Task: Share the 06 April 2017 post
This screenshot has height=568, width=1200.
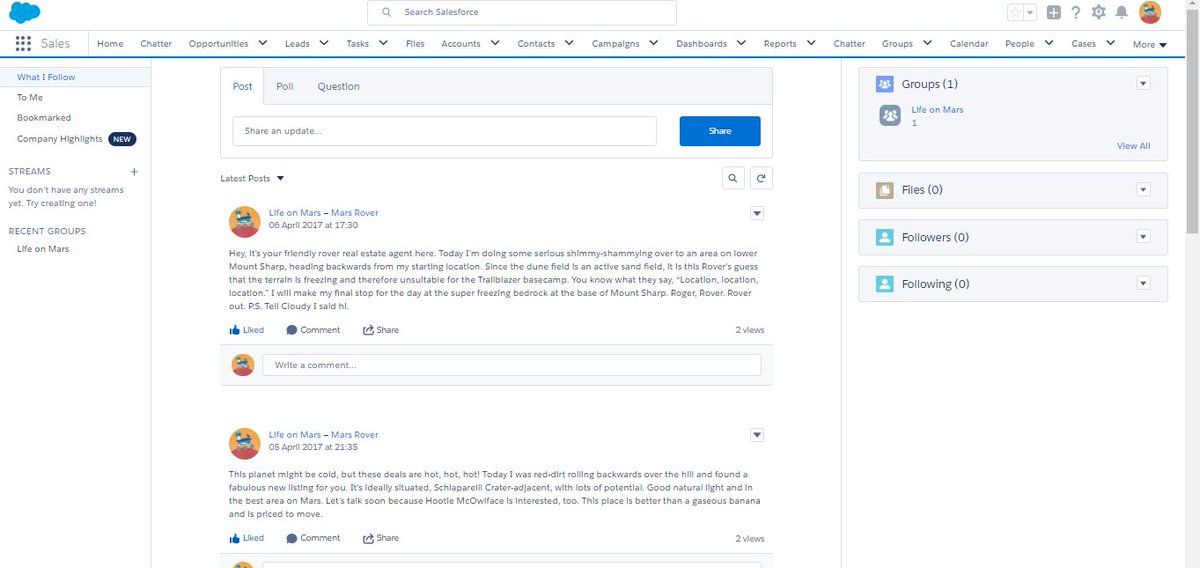Action: [x=380, y=330]
